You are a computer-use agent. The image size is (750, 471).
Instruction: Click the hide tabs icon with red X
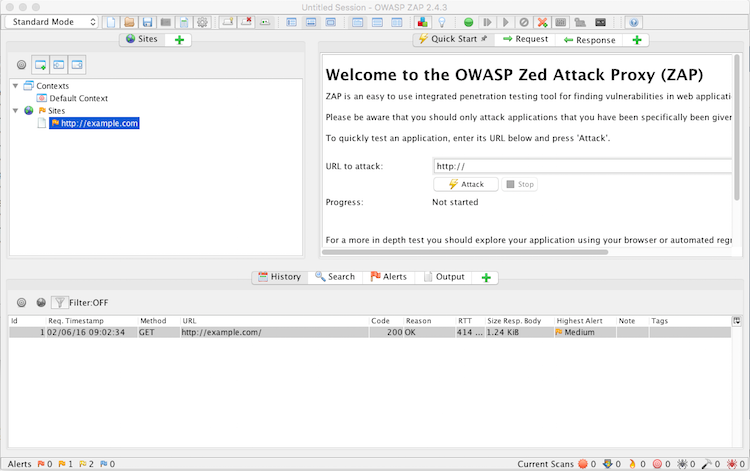[246, 22]
